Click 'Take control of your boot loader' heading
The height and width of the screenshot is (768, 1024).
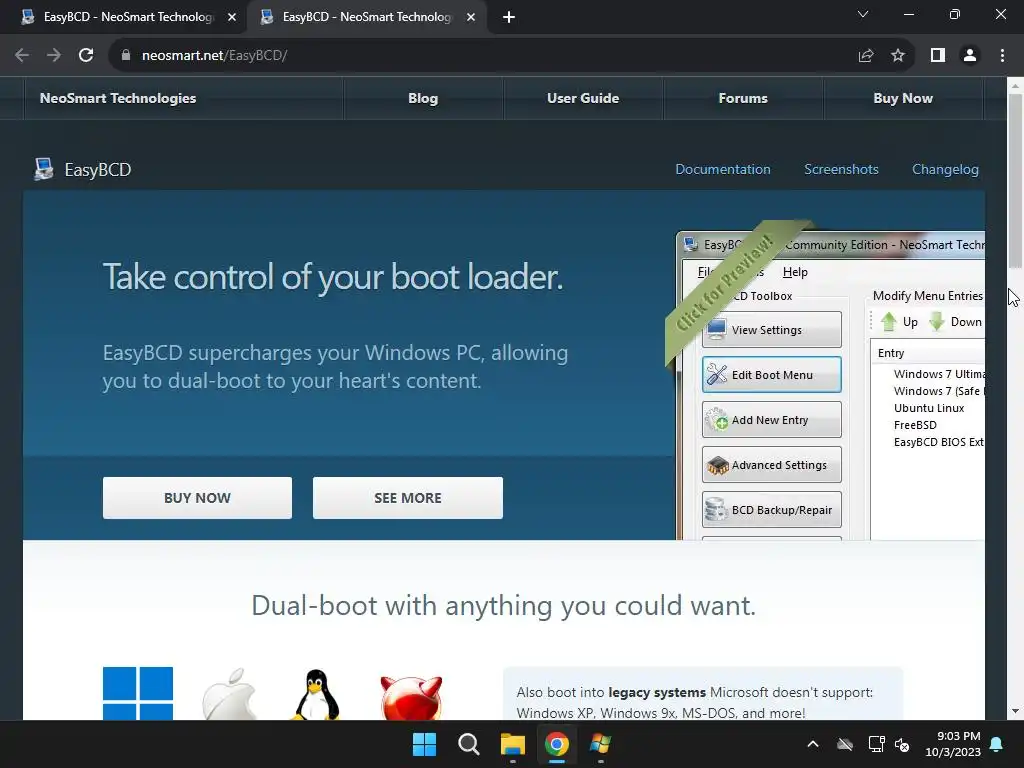pos(333,277)
